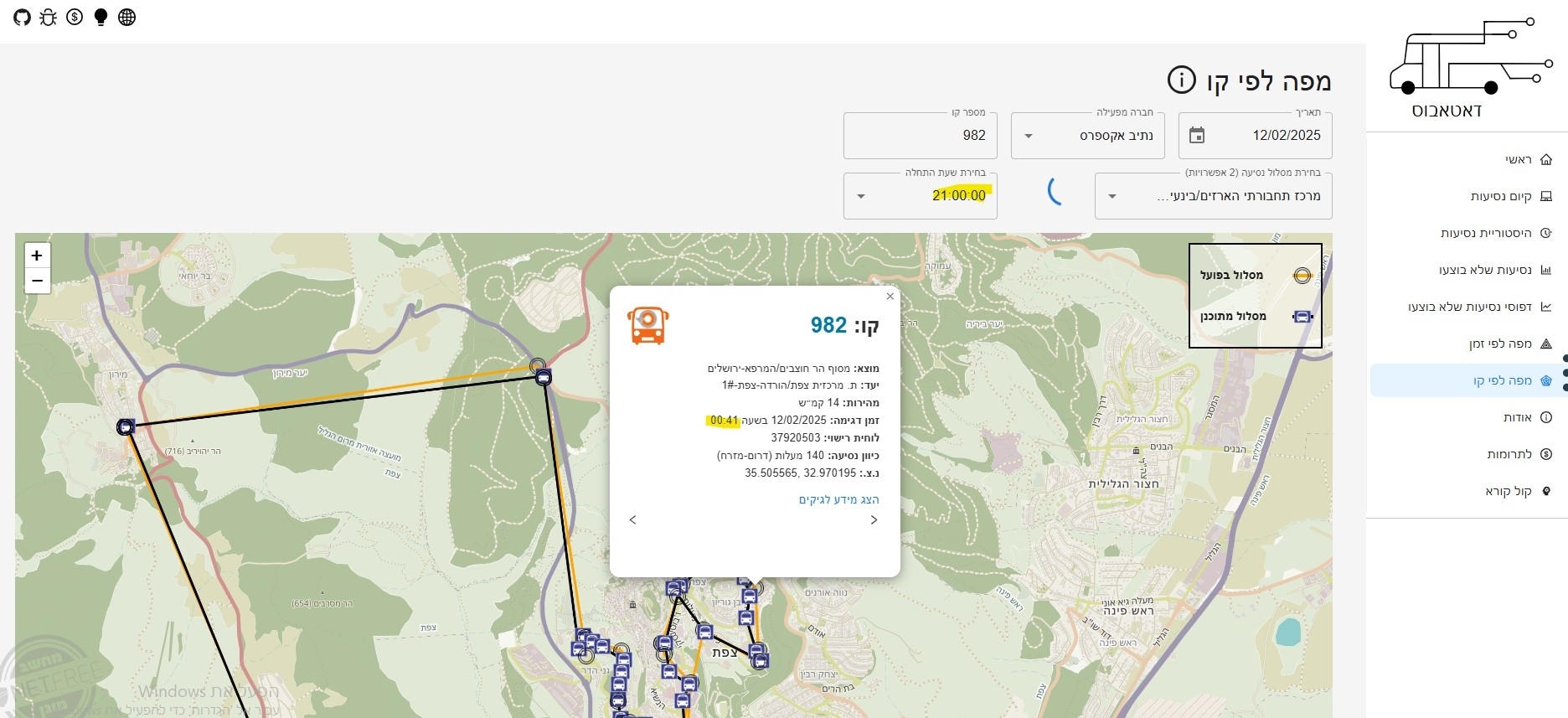Open the globe language icon

point(127,18)
